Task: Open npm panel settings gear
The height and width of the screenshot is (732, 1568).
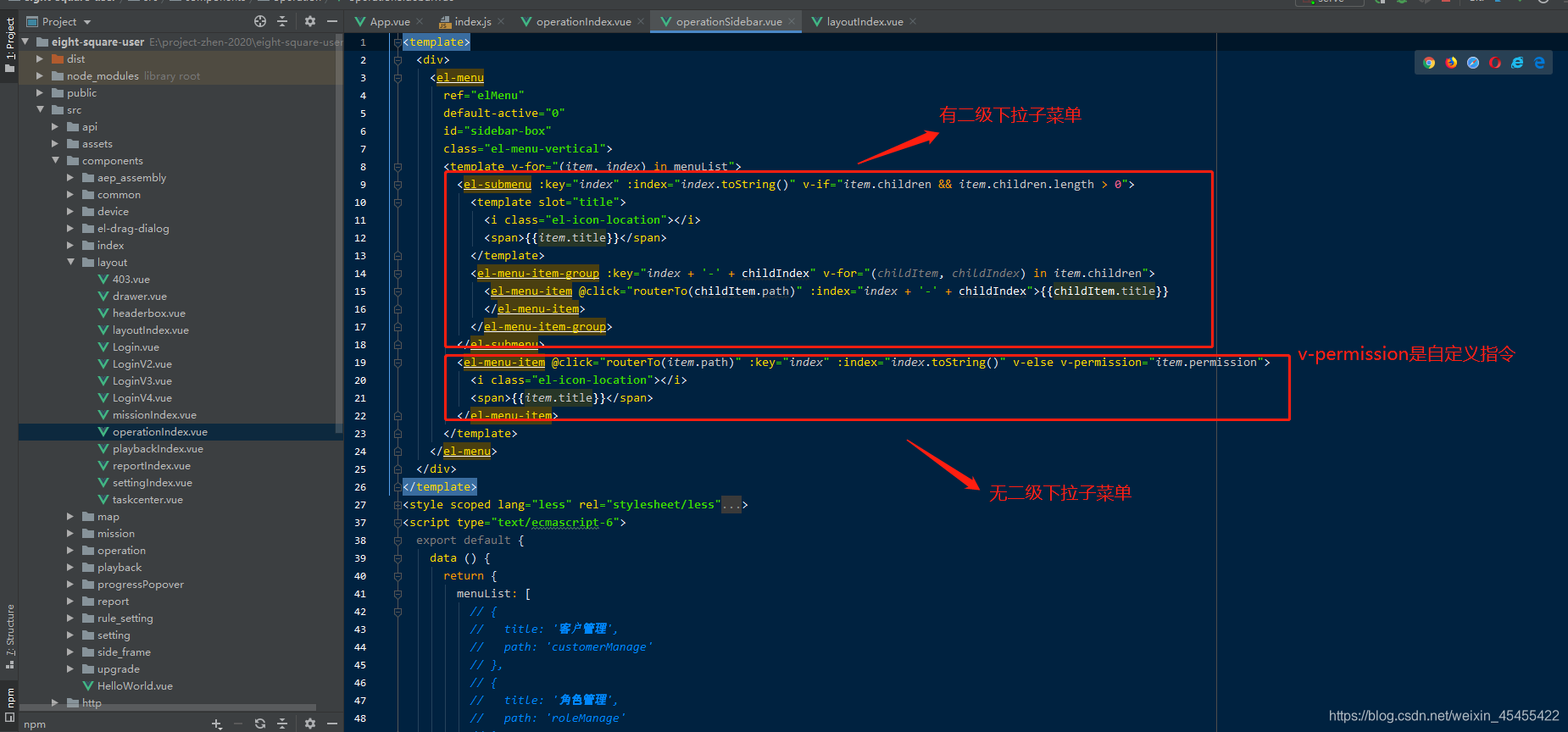Action: point(310,724)
